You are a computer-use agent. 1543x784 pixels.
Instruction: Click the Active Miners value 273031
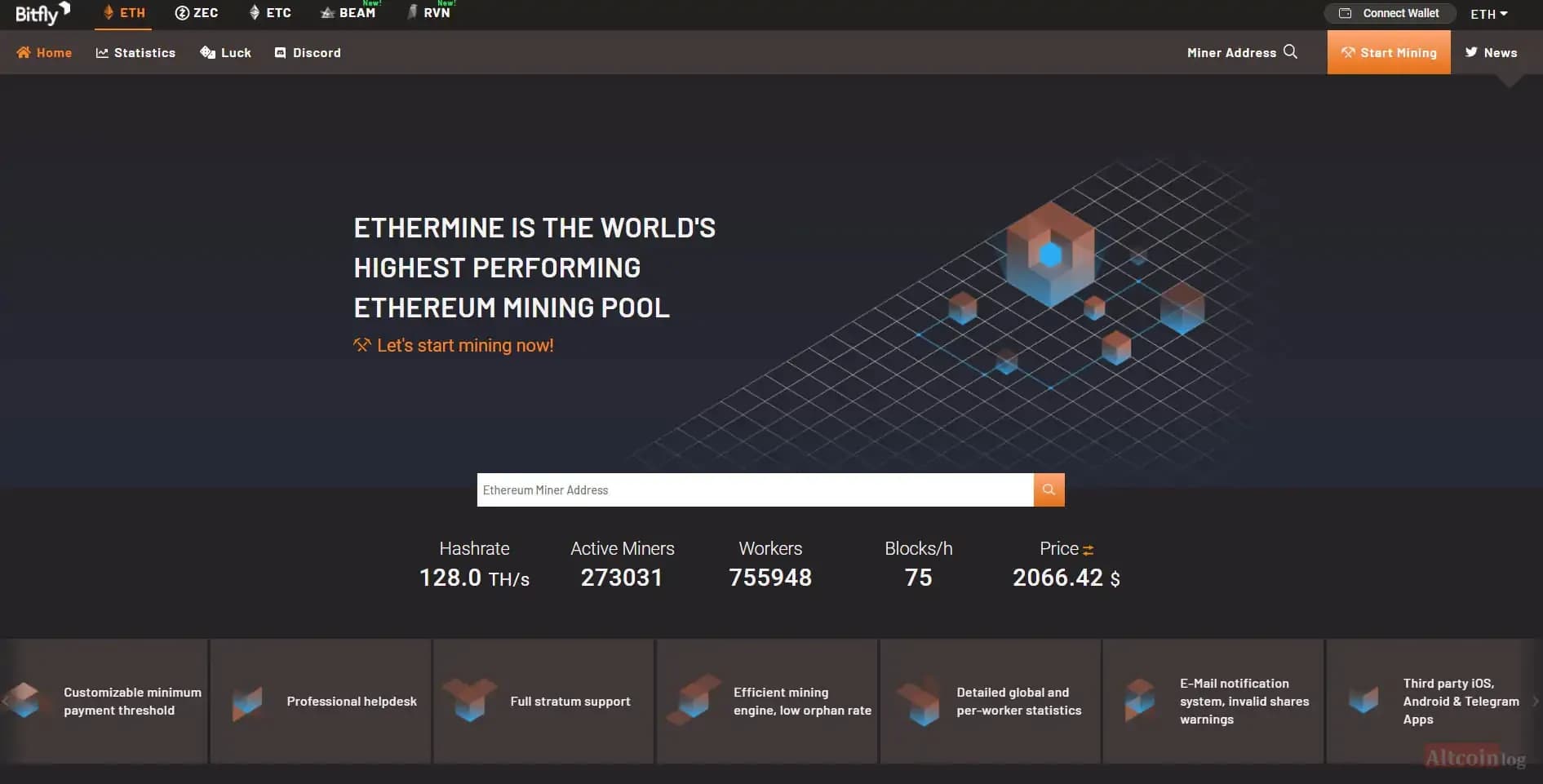[622, 578]
